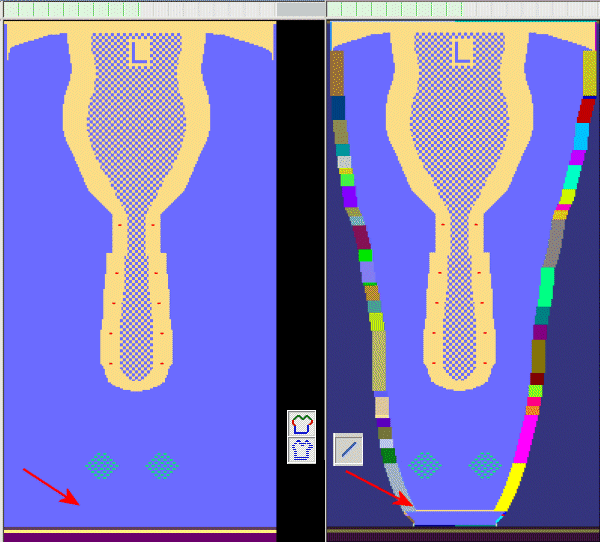Select right green diamond in right panel
Image resolution: width=600 pixels, height=542 pixels.
[485, 464]
